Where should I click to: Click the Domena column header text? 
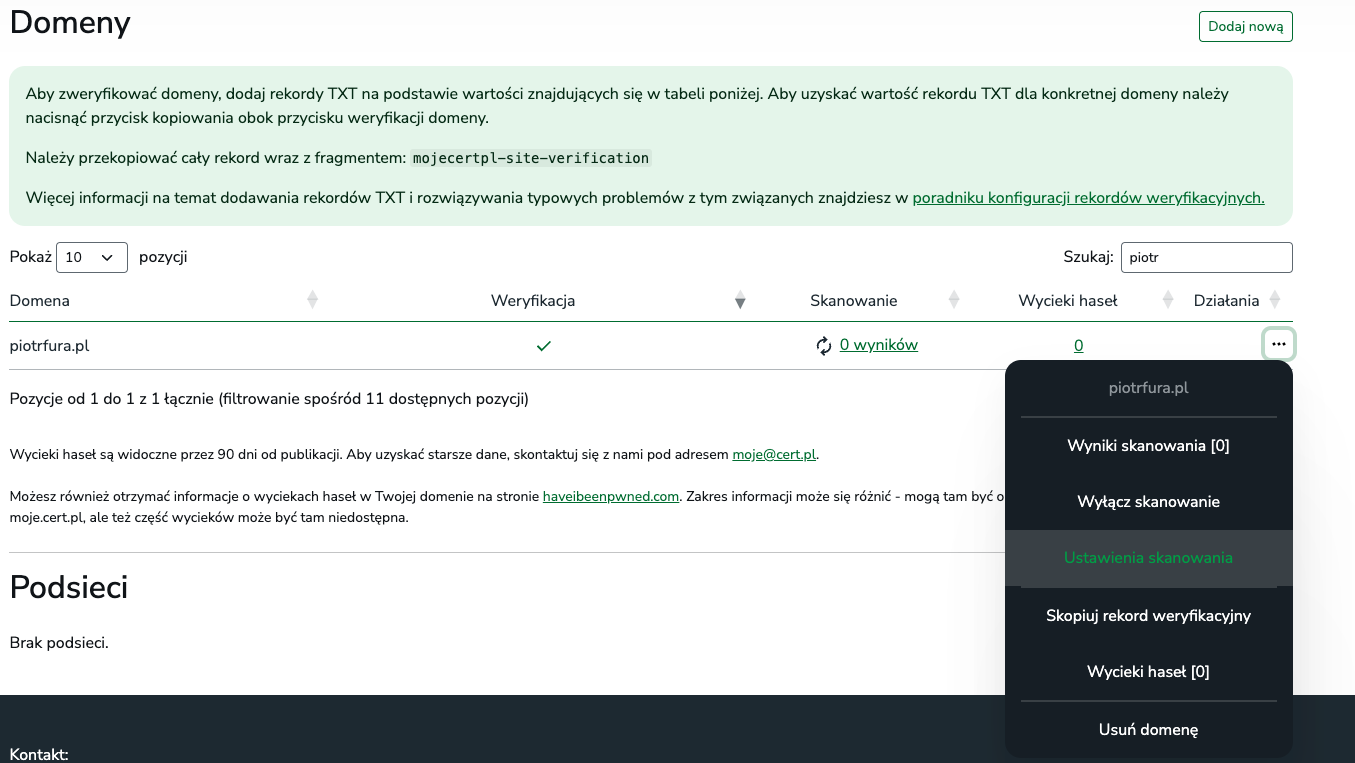click(x=40, y=300)
